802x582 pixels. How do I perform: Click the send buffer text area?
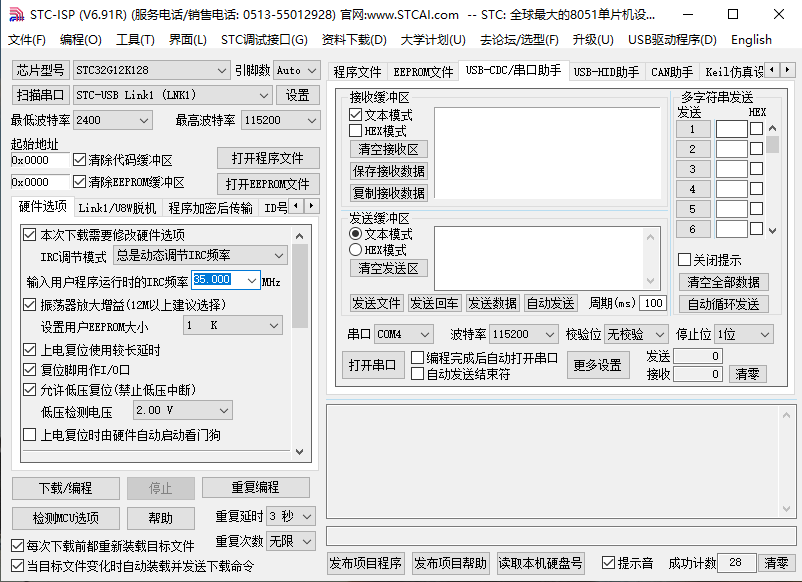point(540,258)
